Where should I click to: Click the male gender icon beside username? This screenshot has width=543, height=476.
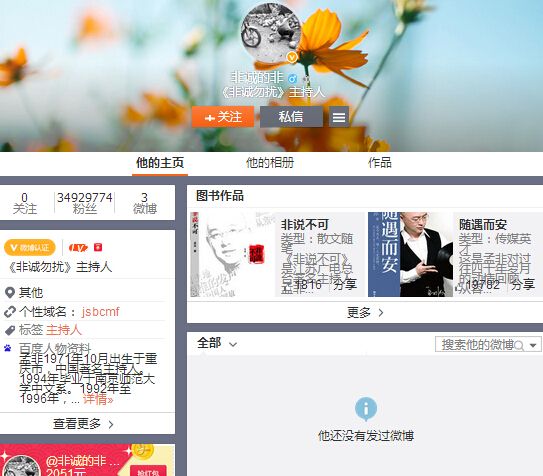[x=293, y=78]
